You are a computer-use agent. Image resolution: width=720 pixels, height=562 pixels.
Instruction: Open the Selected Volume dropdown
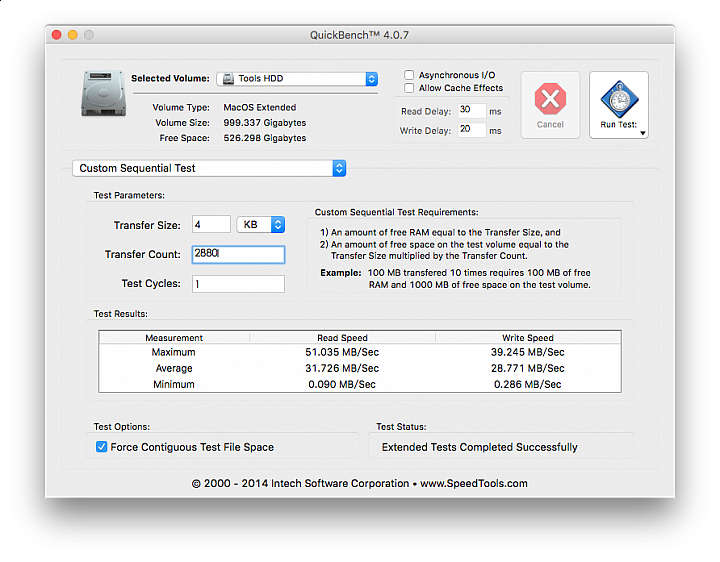point(297,79)
